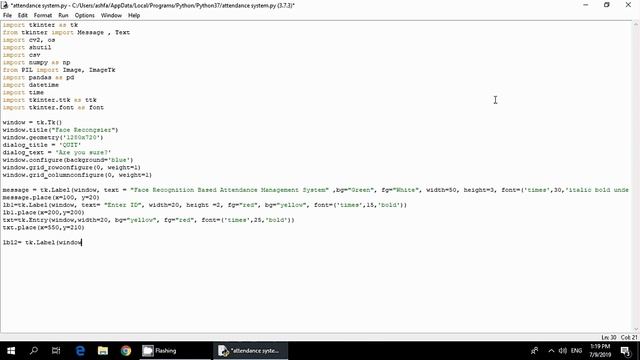
Task: Open the Run menu
Action: click(63, 16)
